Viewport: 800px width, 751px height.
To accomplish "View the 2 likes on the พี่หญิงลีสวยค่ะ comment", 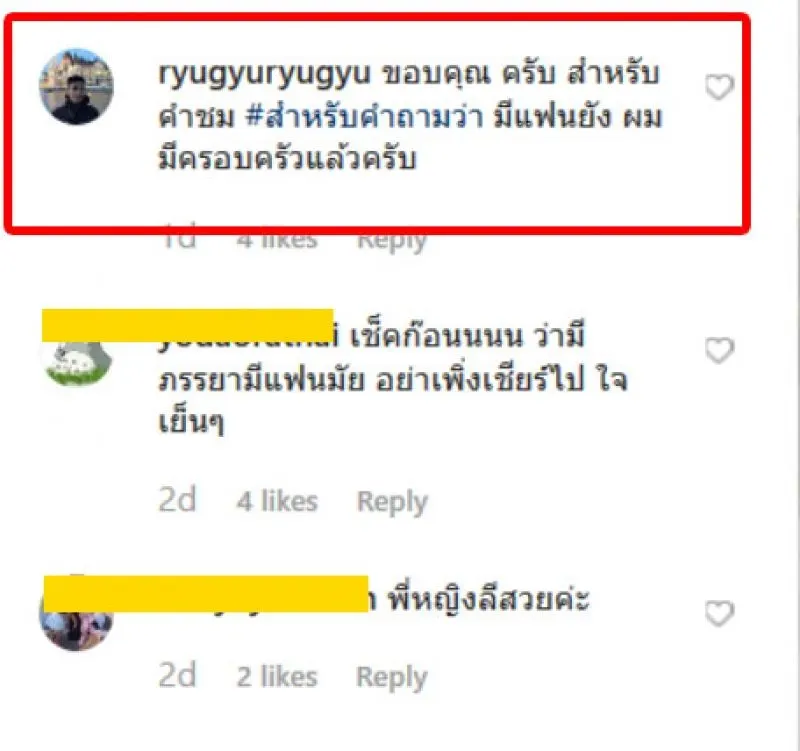I will (277, 677).
